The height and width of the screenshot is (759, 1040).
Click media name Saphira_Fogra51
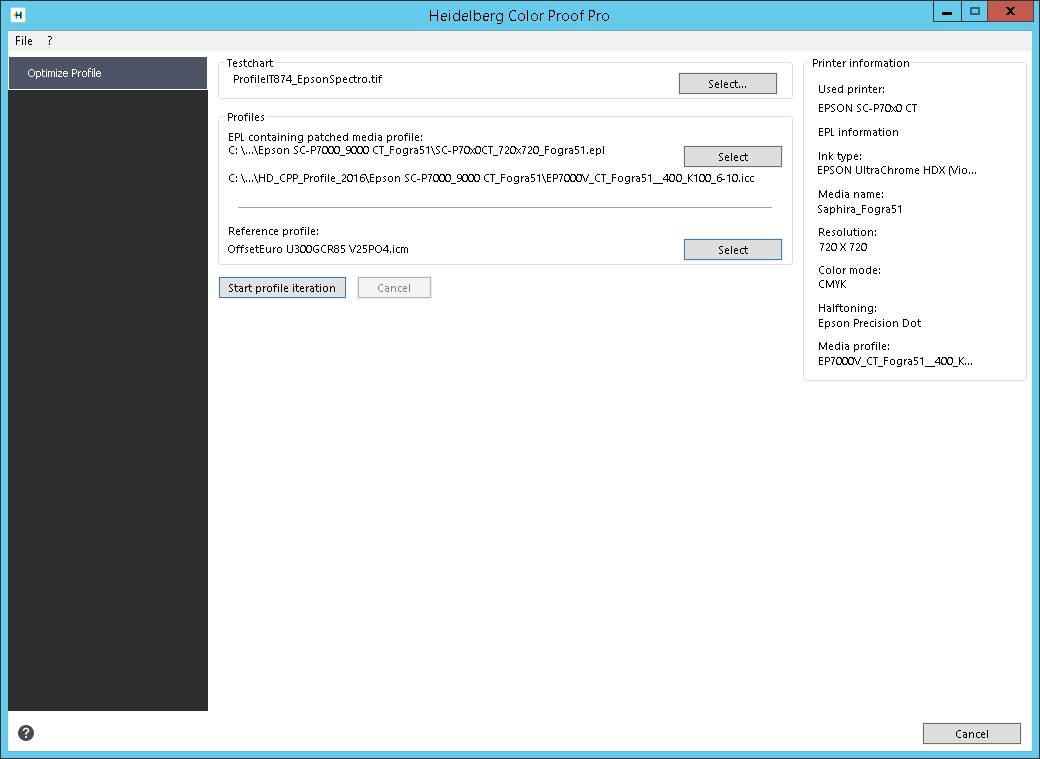860,209
